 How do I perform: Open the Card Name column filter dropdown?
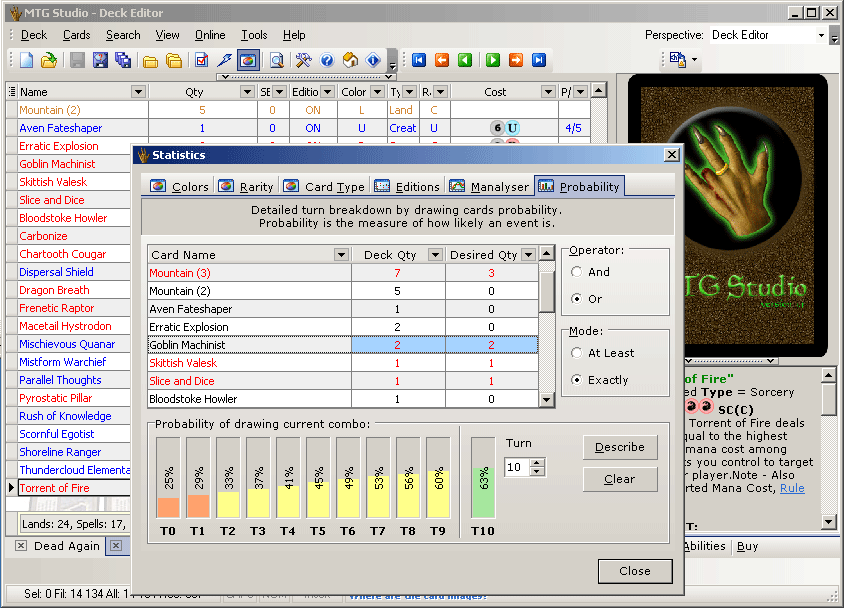click(341, 255)
